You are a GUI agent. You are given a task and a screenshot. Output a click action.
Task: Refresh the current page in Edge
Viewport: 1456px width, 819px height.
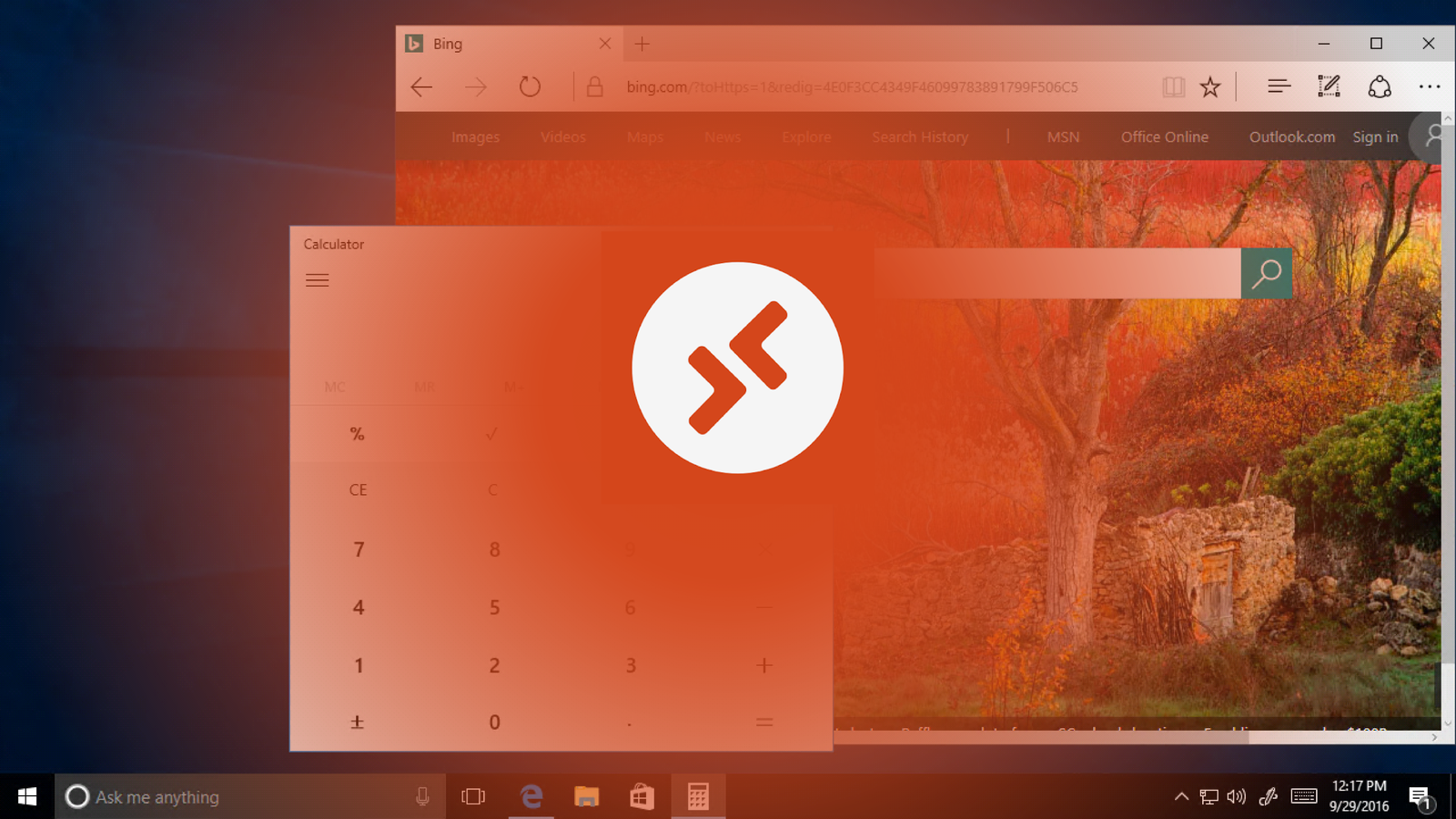click(531, 86)
